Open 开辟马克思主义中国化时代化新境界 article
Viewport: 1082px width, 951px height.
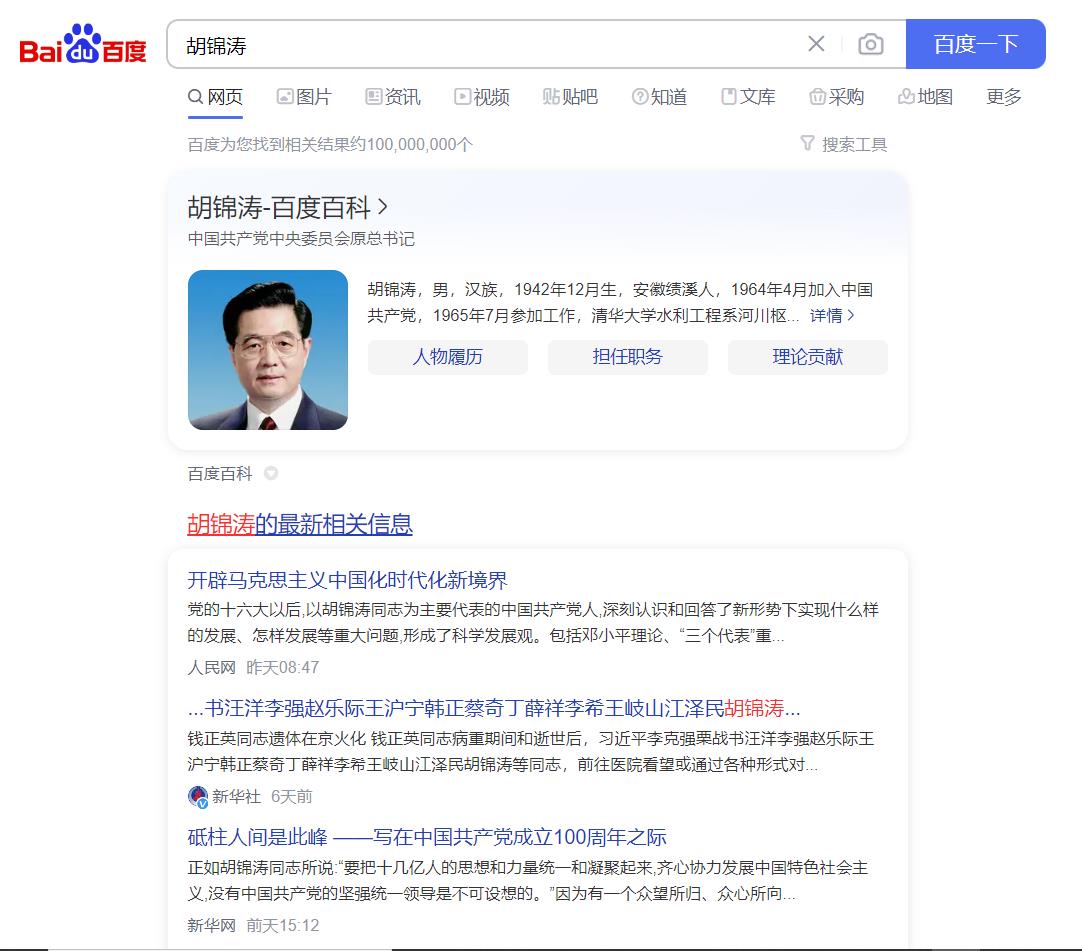coord(348,580)
